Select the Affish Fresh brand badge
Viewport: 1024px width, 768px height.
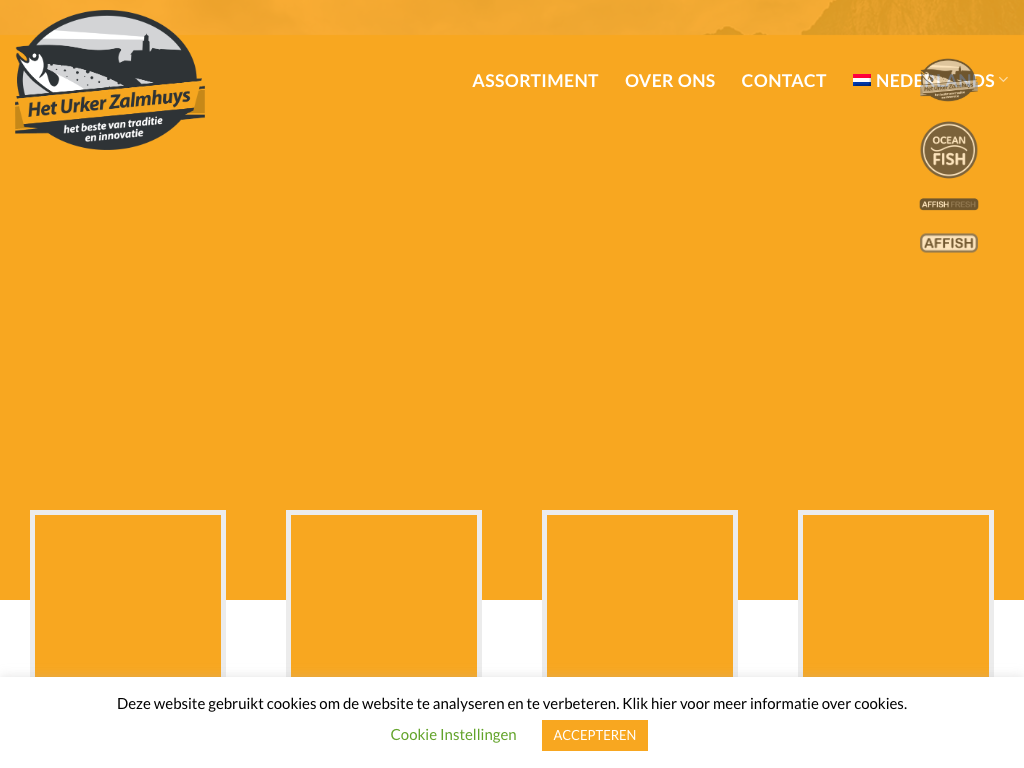pos(948,204)
